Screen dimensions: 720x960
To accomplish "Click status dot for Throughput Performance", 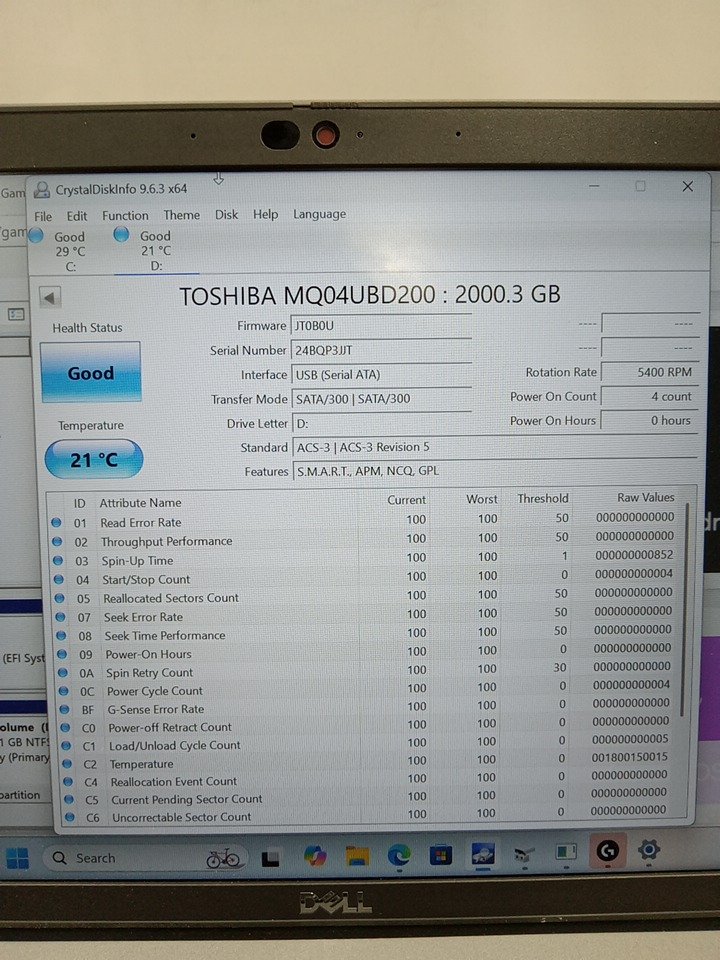I will click(57, 541).
